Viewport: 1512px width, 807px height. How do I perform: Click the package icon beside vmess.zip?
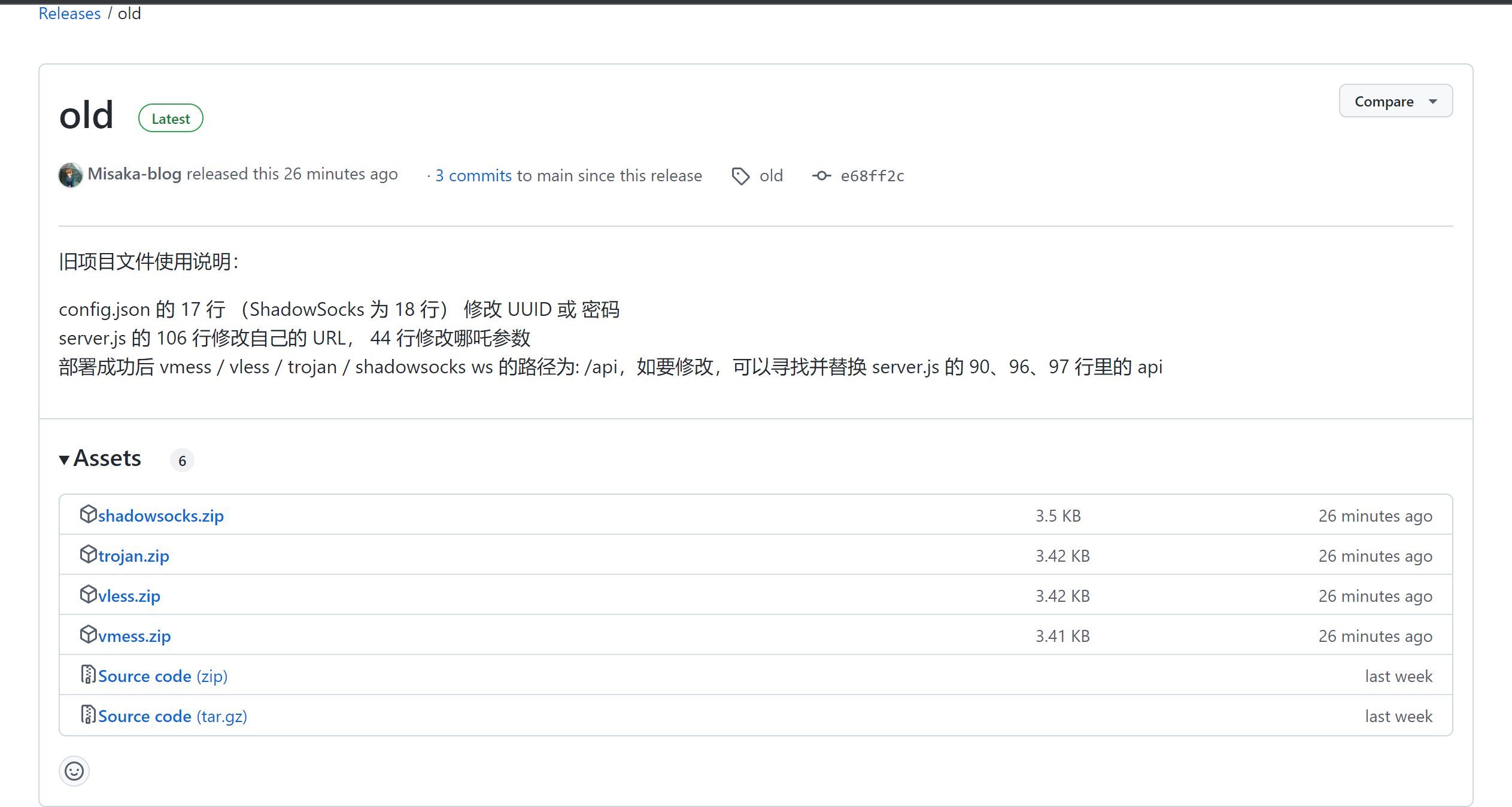[88, 634]
